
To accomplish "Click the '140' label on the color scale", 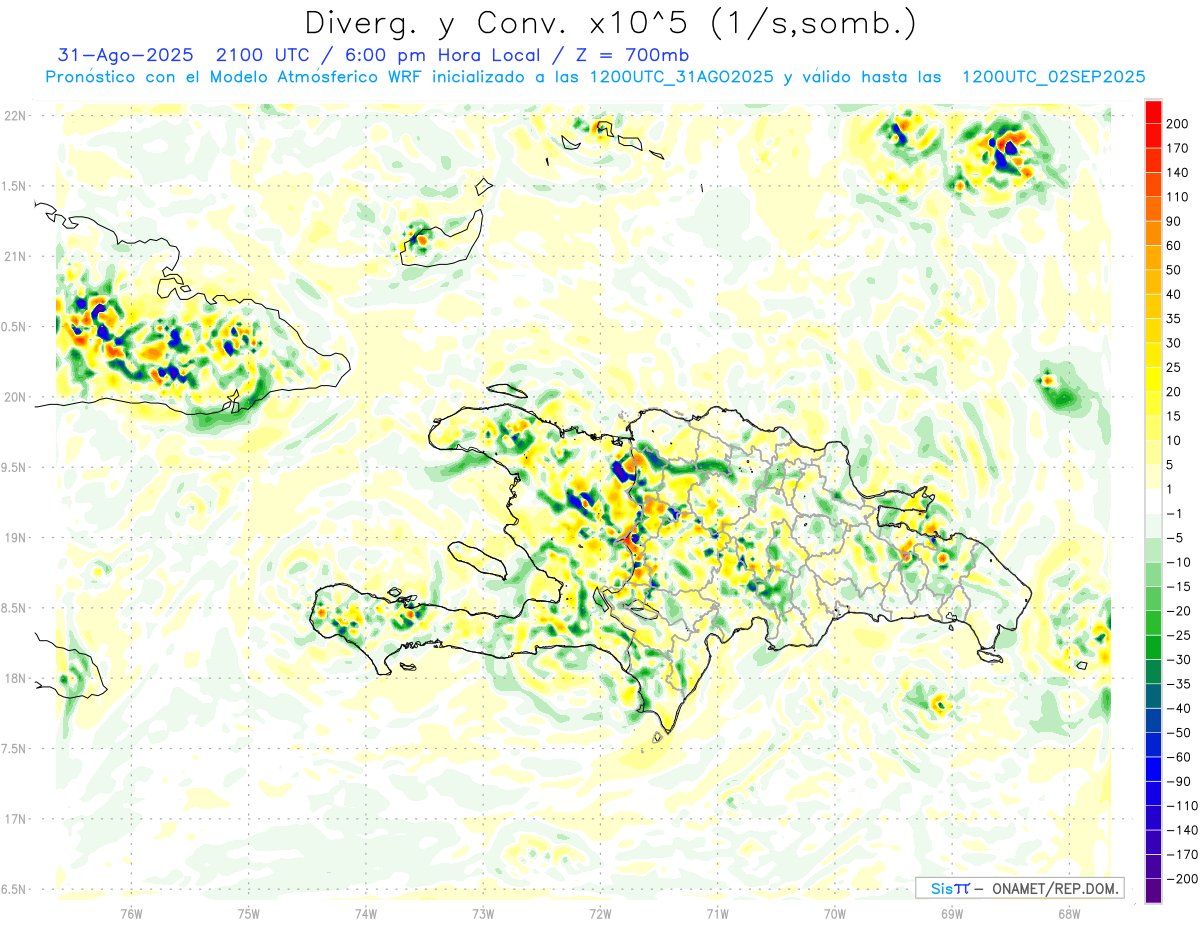I will (x=1178, y=172).
